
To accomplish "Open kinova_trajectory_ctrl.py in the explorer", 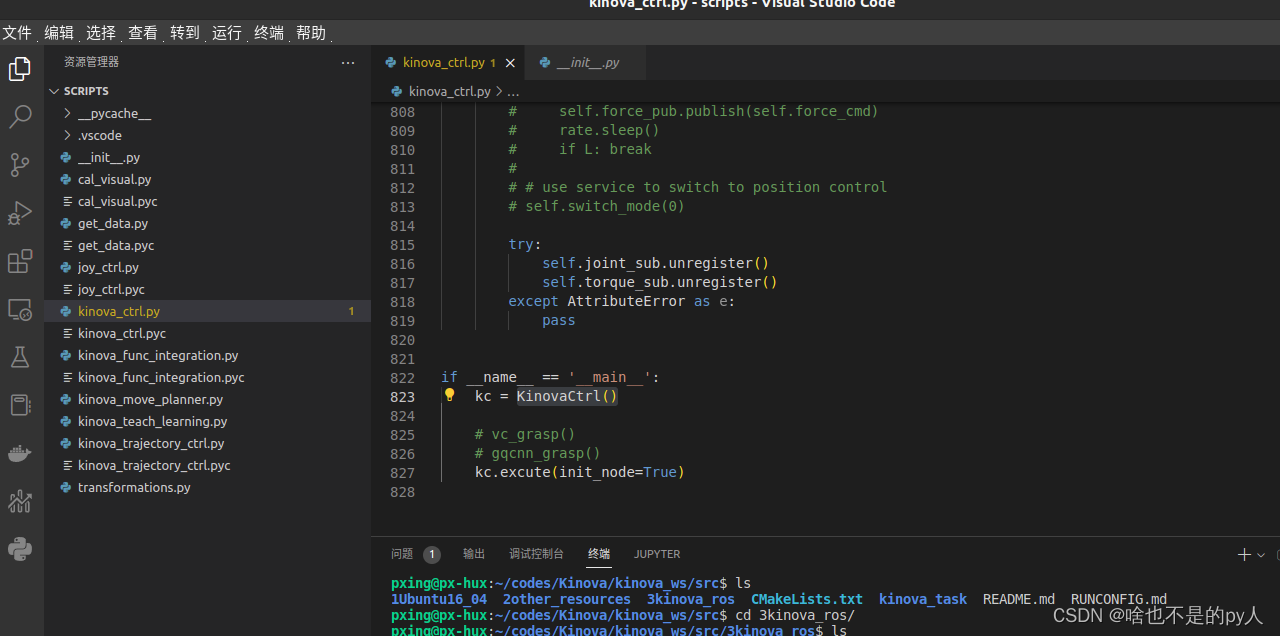I will (207, 443).
